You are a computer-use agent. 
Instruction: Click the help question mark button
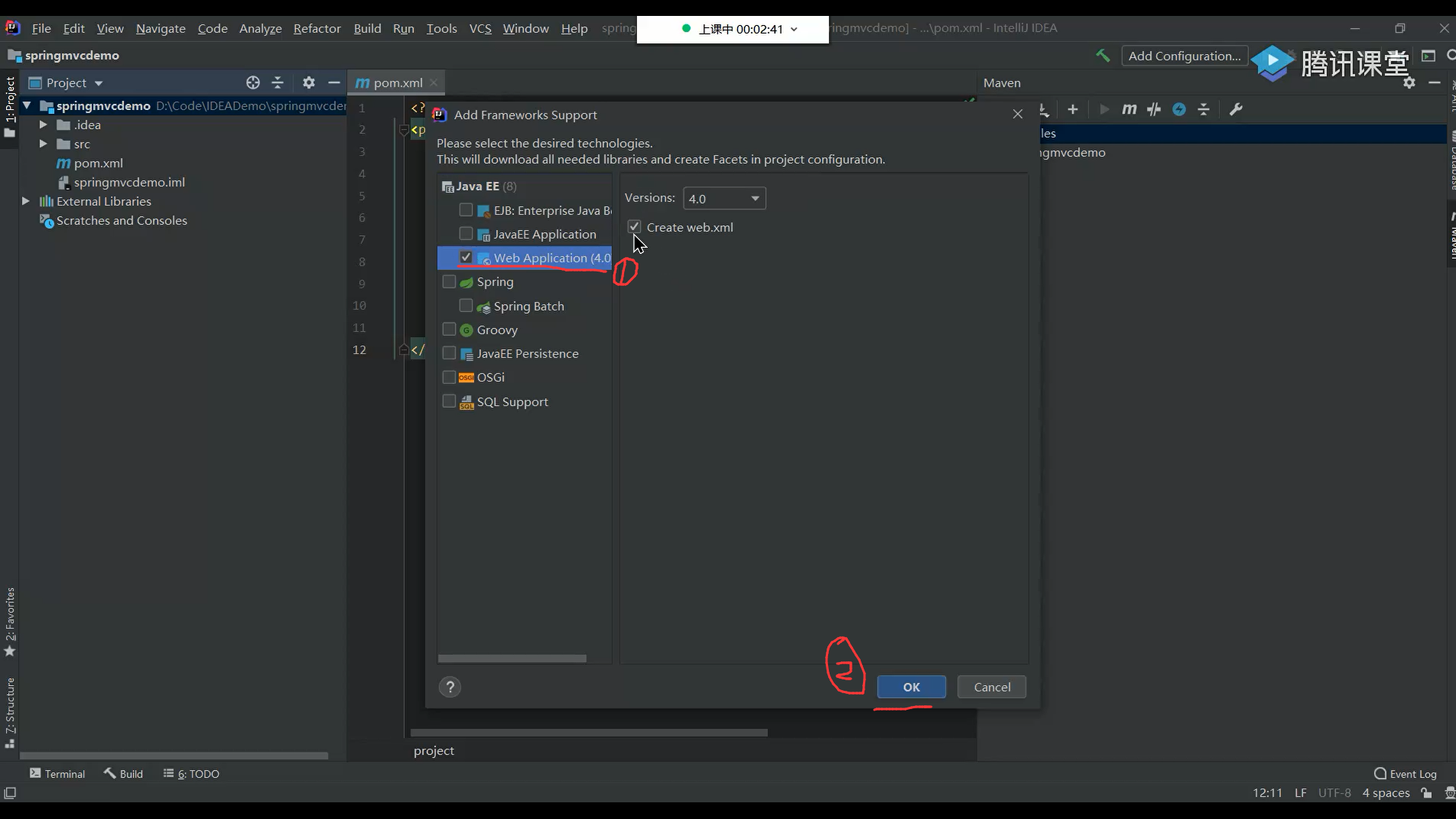click(x=450, y=687)
